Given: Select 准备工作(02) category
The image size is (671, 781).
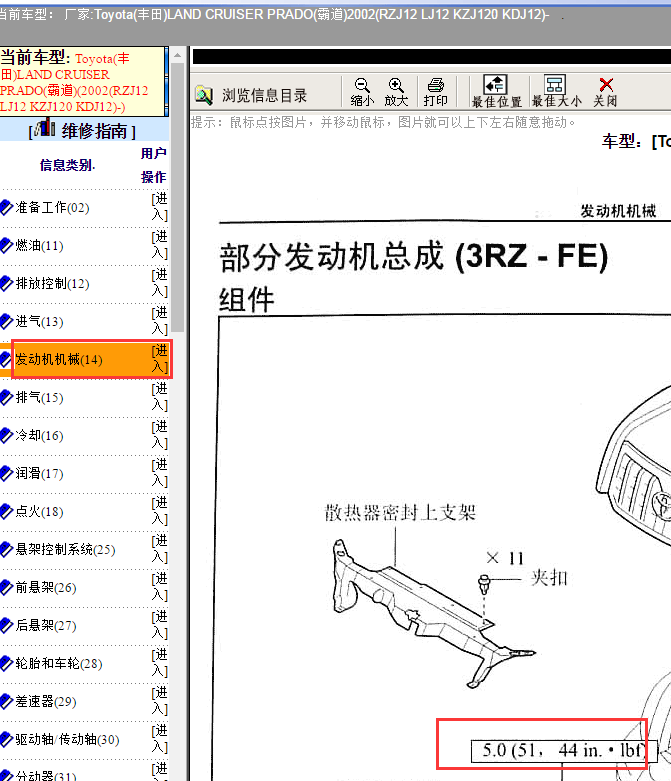Looking at the screenshot, I should tap(52, 208).
